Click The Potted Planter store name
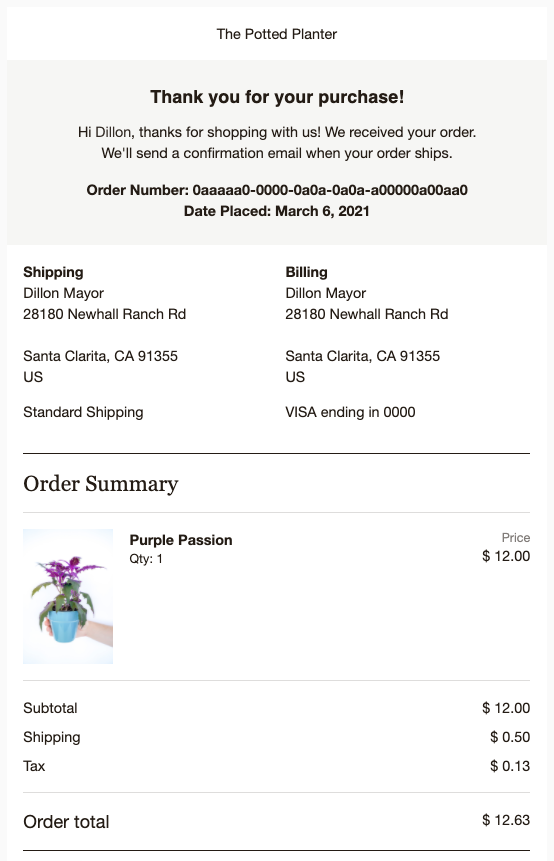Image resolution: width=554 pixels, height=861 pixels. click(x=277, y=34)
